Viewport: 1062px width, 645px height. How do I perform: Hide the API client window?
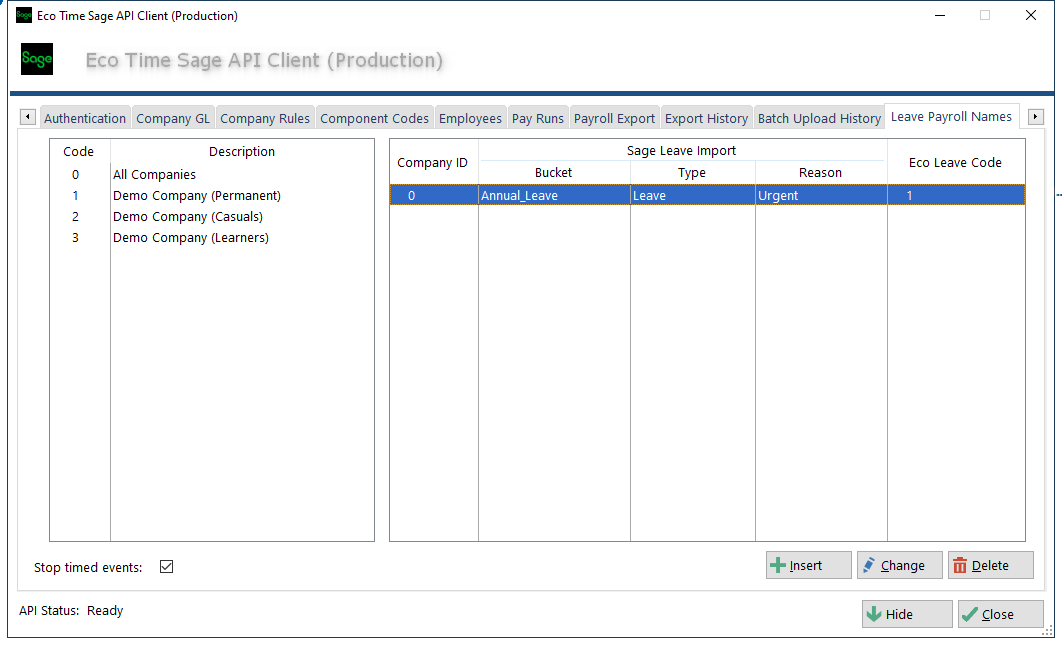coord(906,614)
